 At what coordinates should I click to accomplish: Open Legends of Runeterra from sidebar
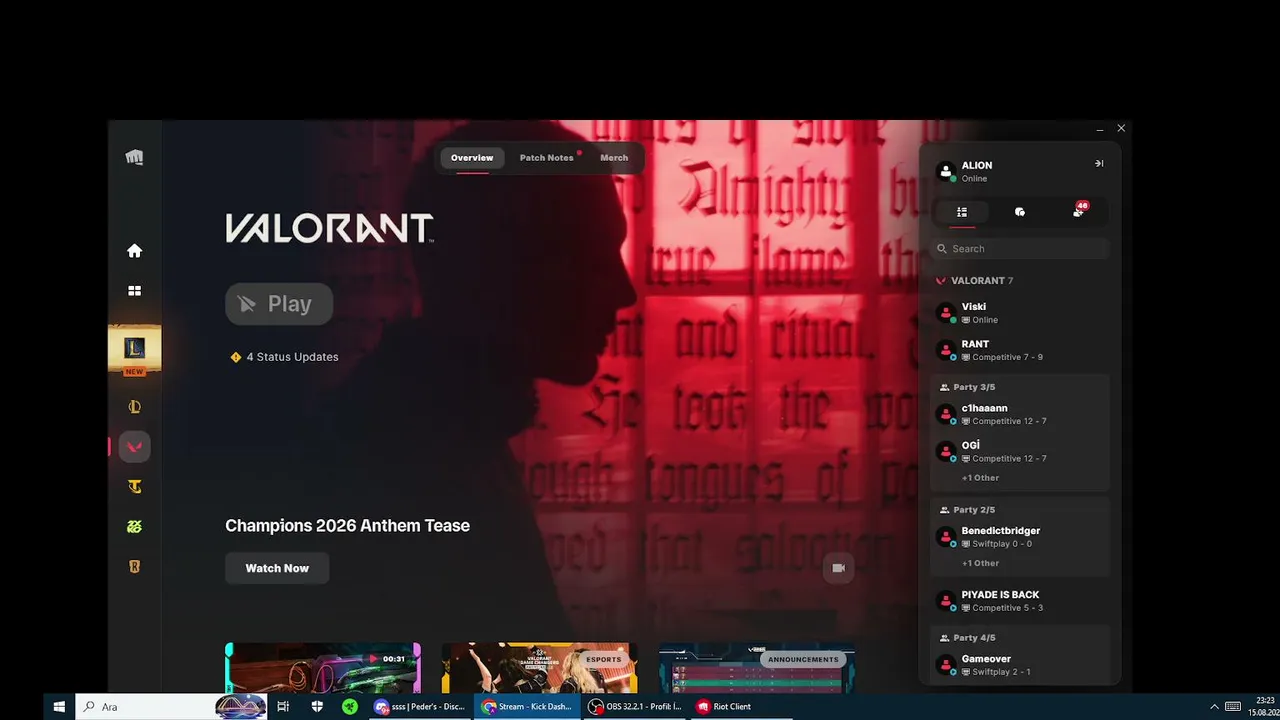(x=134, y=567)
